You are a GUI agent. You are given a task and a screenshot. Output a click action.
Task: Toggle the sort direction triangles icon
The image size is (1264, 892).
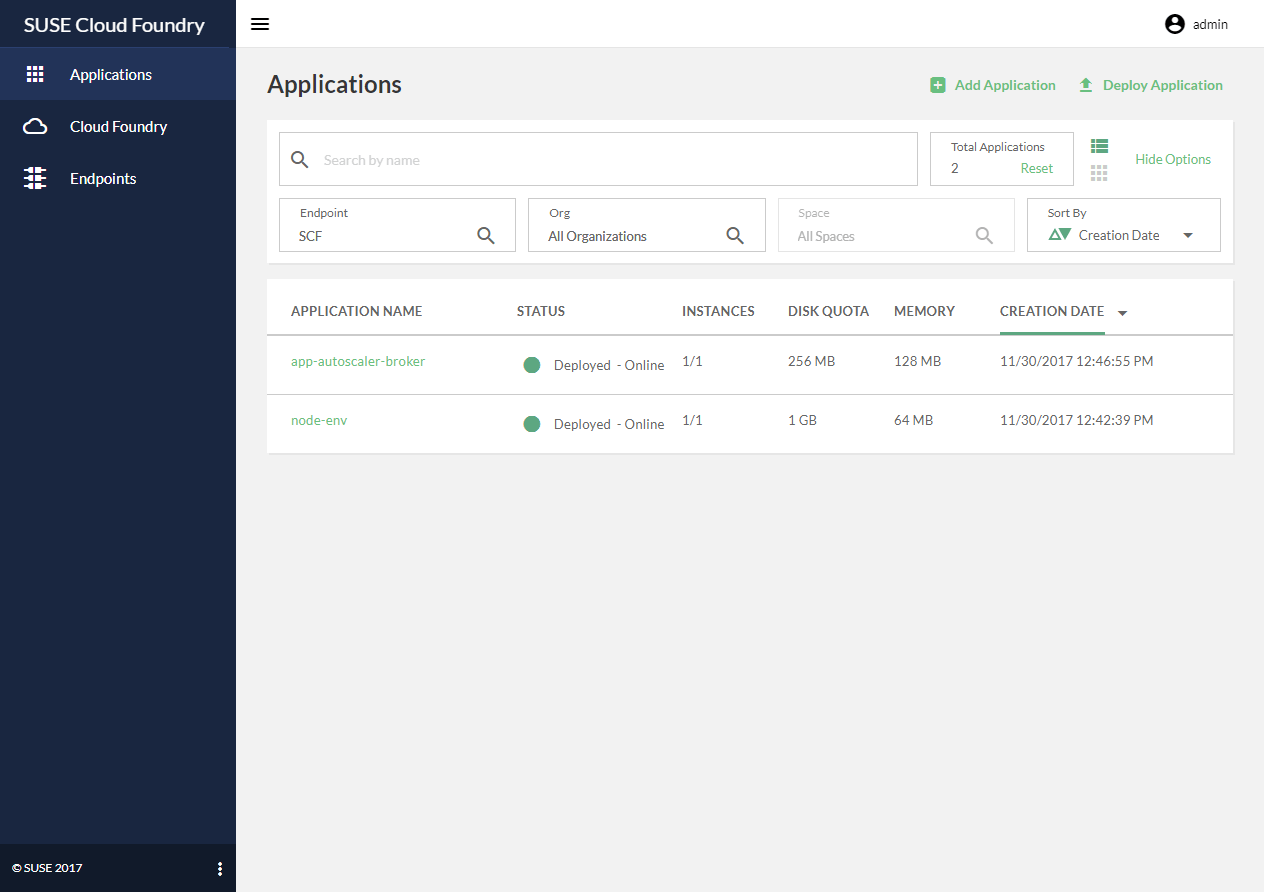pos(1059,234)
